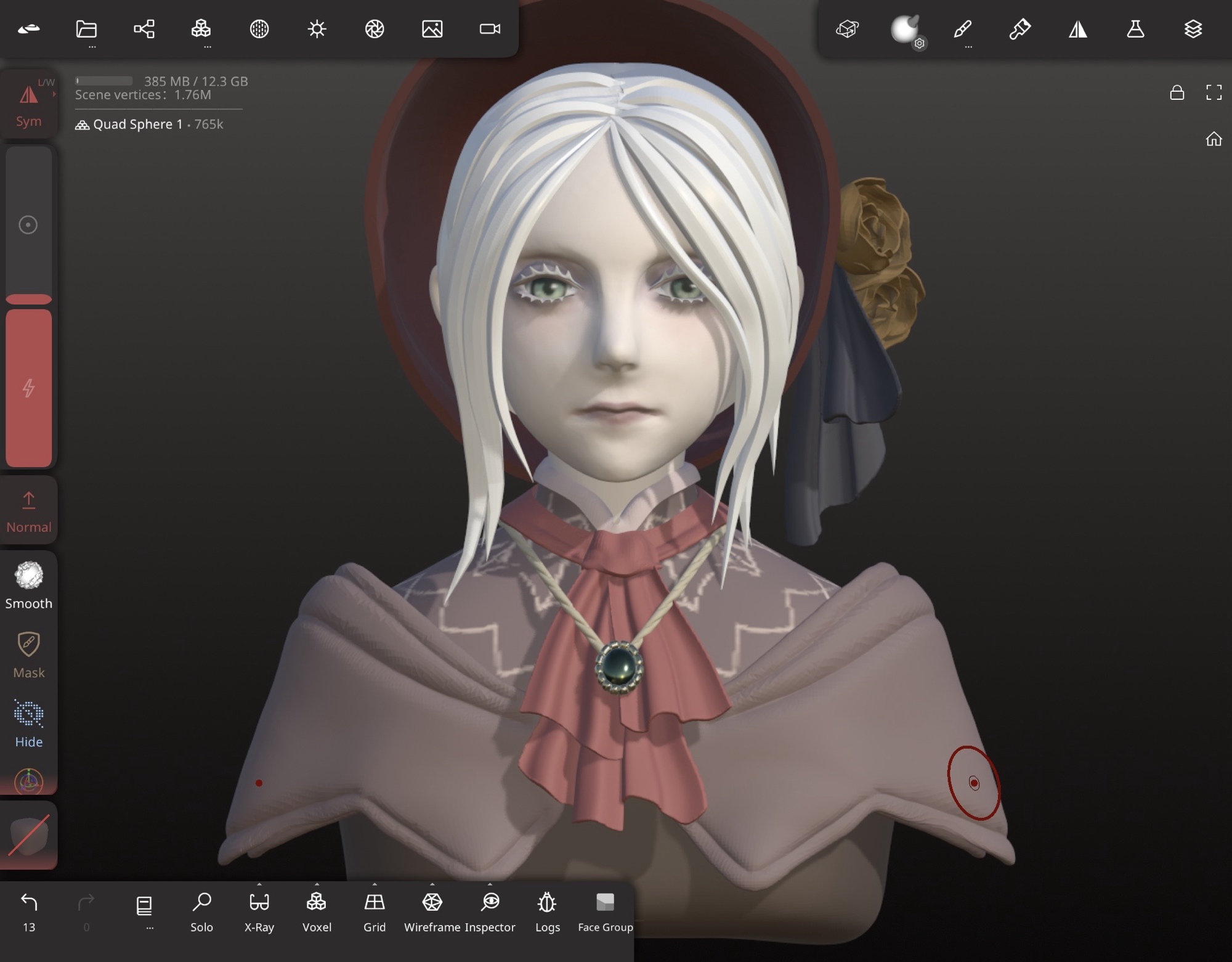
Task: Adjust the red intensity slider
Action: [28, 387]
